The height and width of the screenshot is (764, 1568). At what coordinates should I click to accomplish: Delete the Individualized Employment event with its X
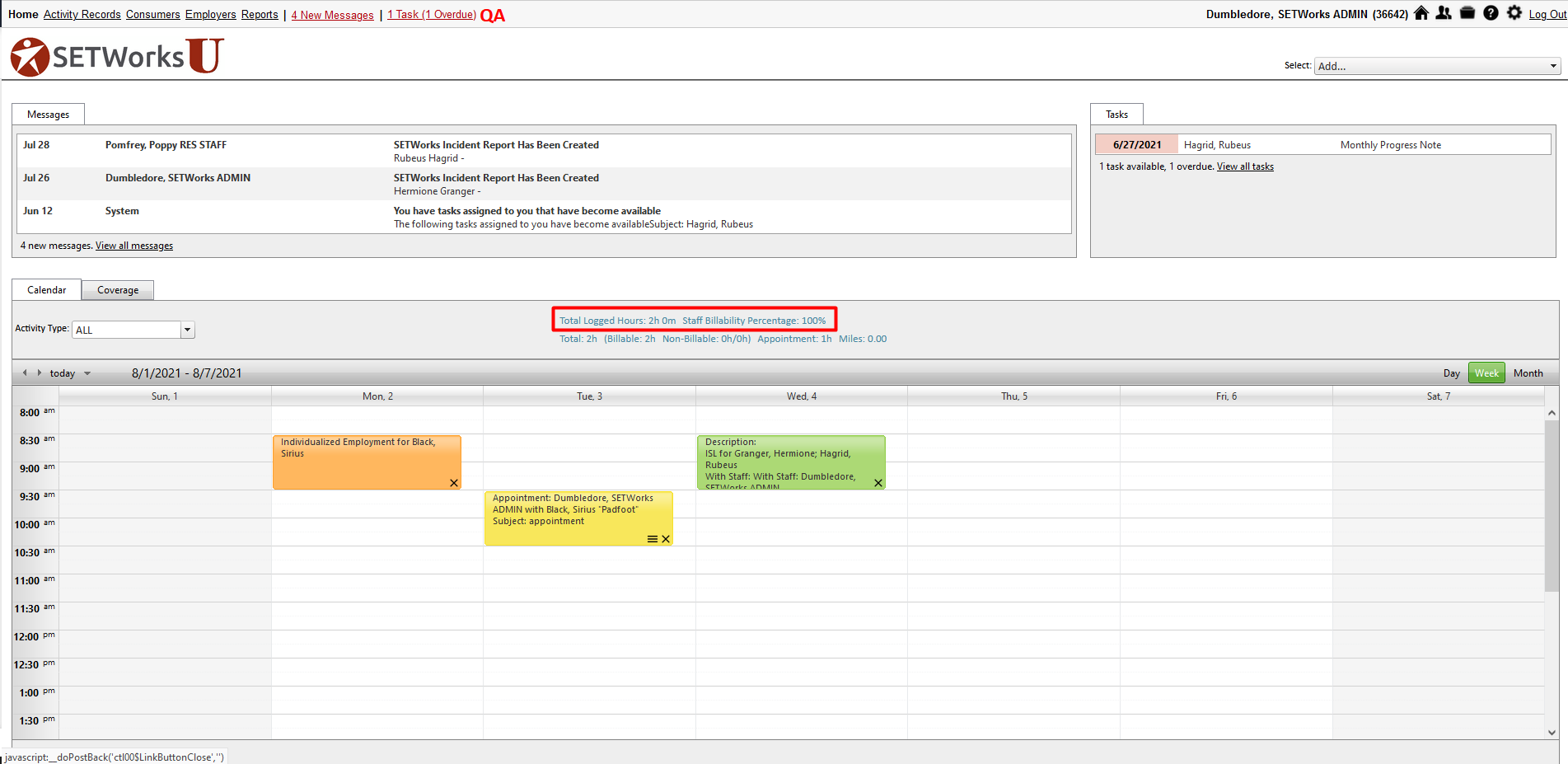(454, 483)
